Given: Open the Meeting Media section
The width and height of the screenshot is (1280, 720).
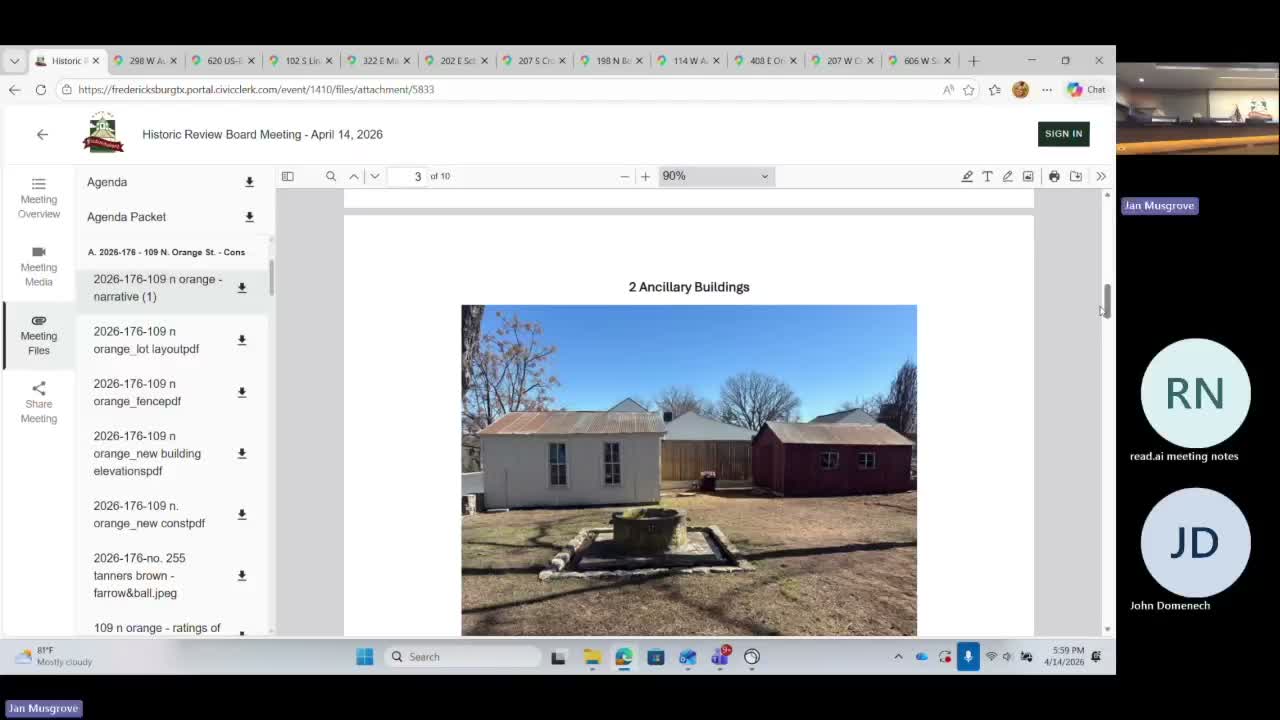Looking at the screenshot, I should (x=39, y=266).
